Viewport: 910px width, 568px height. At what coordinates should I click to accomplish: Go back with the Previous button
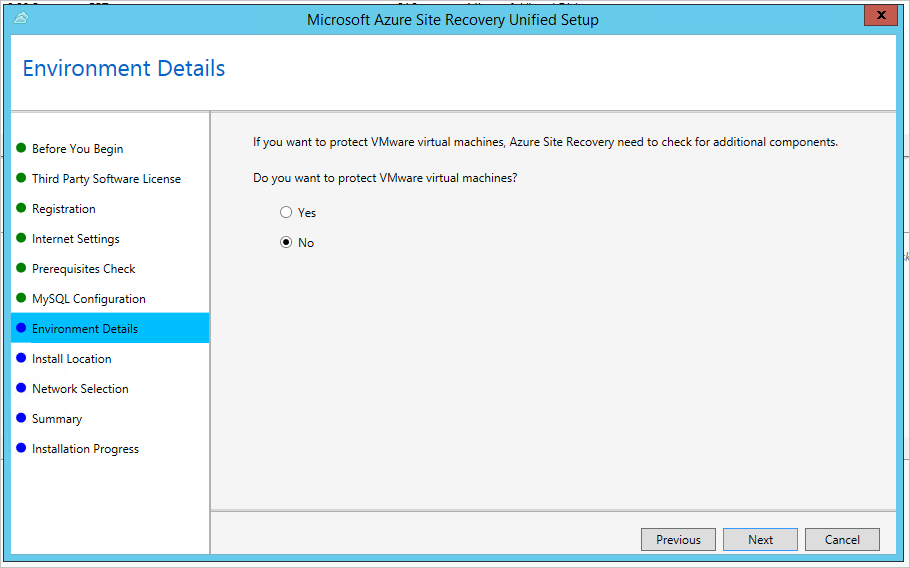tap(678, 540)
